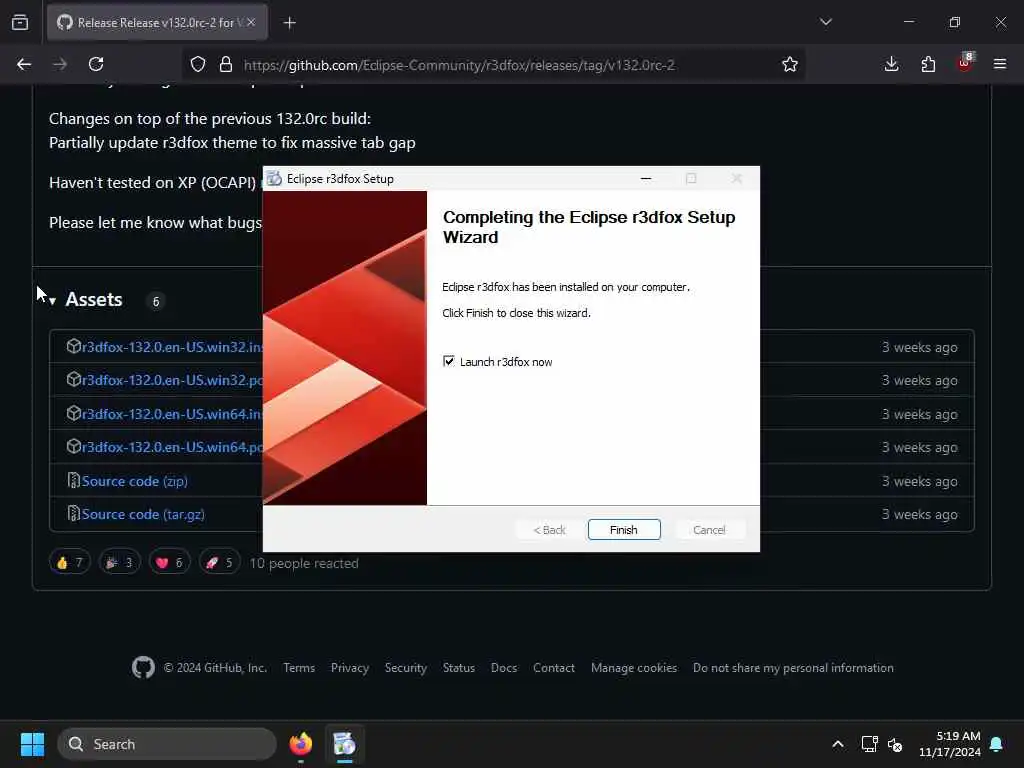This screenshot has height=768, width=1024.
Task: Open the Terms footer link
Action: 299,667
